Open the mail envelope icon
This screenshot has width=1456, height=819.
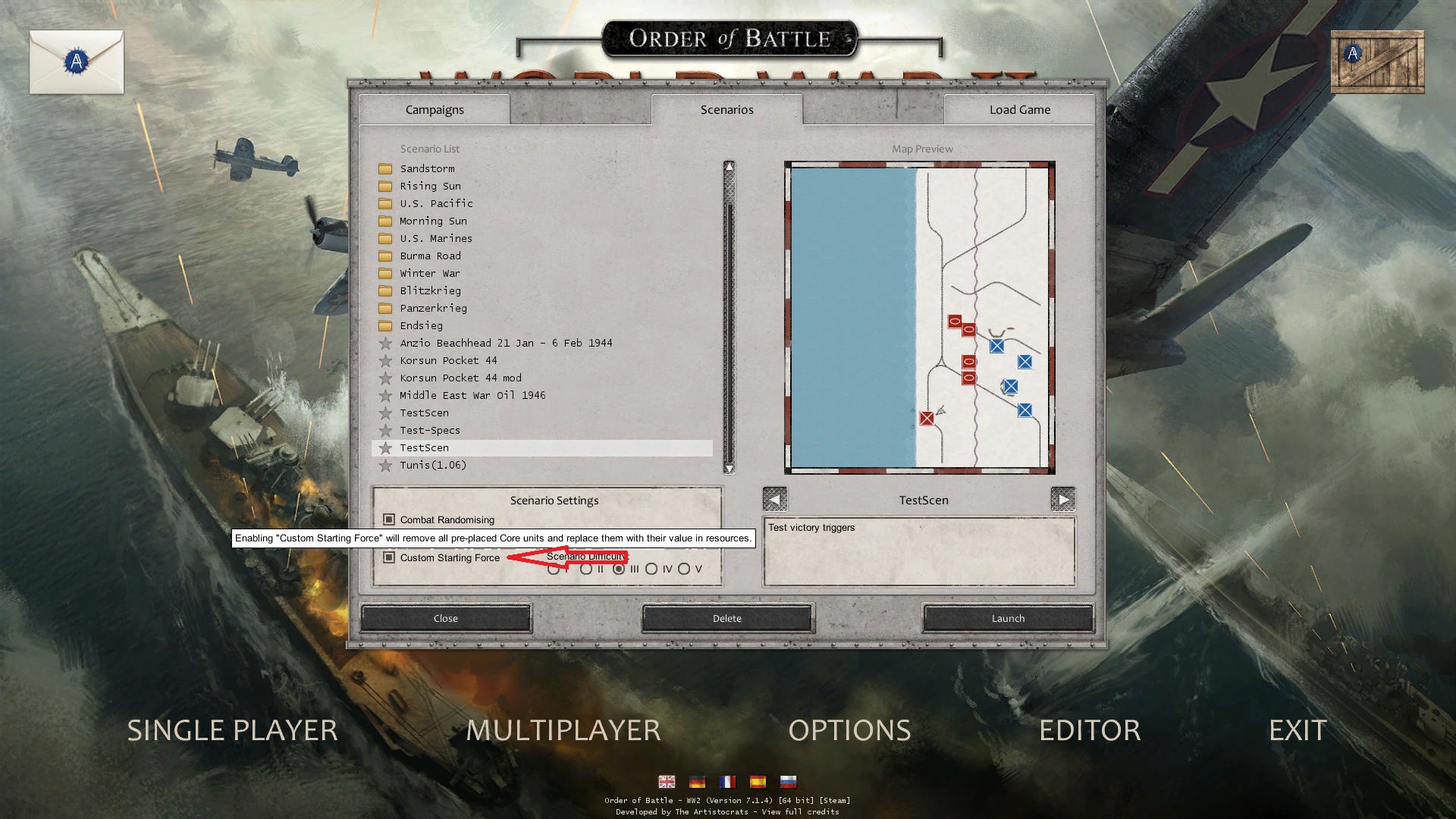77,62
